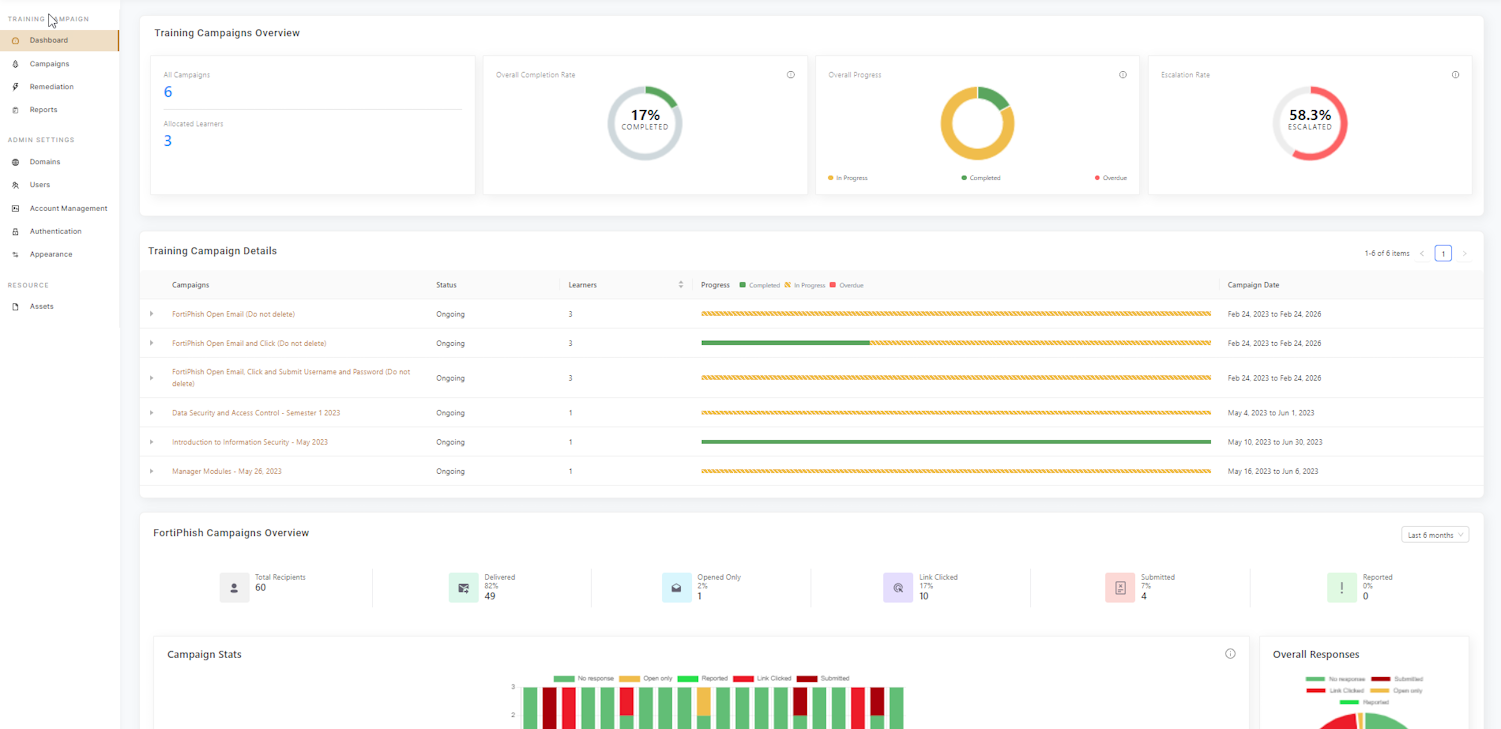Click the Total Recipients person icon
Screen dimensions: 1501x729
234,588
